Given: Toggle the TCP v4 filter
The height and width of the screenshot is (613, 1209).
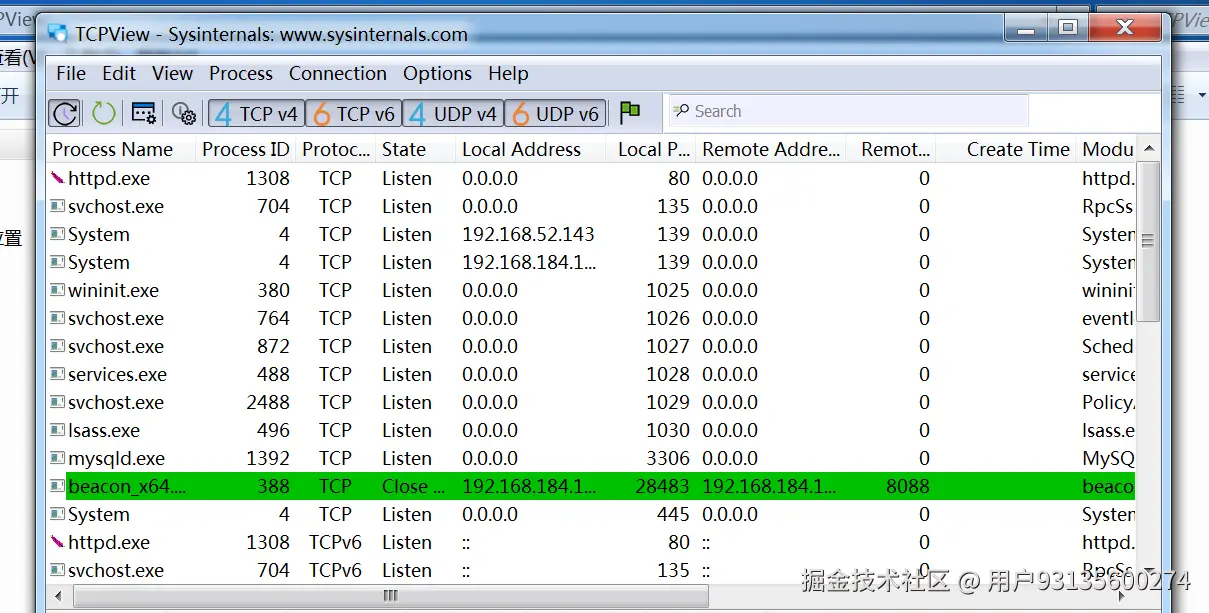Looking at the screenshot, I should [x=255, y=113].
